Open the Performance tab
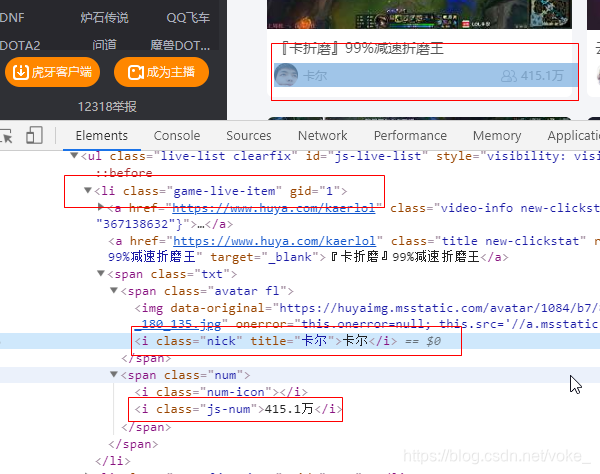Image resolution: width=600 pixels, height=474 pixels. click(x=410, y=135)
